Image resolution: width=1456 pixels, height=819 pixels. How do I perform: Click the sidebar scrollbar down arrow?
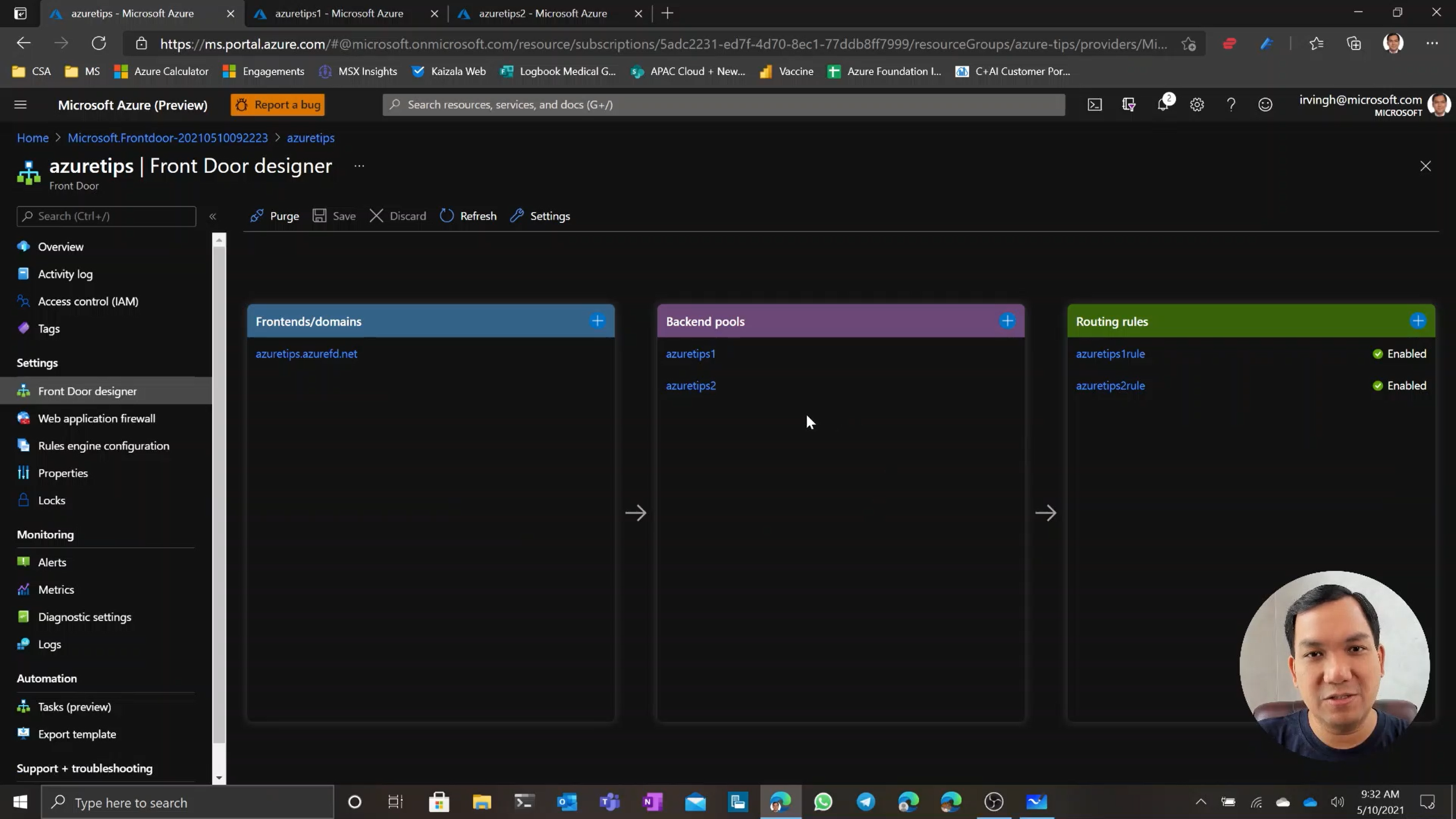click(219, 777)
